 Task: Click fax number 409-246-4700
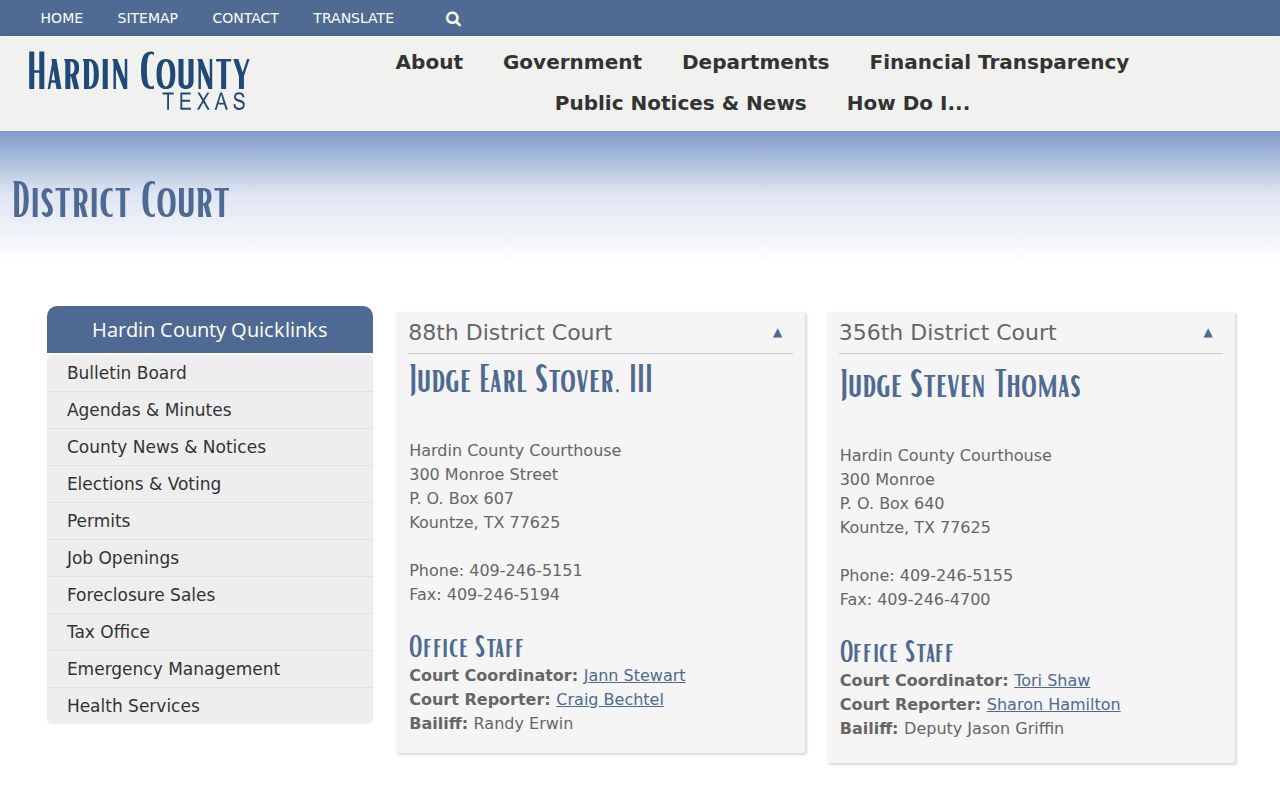pyautogui.click(x=934, y=599)
